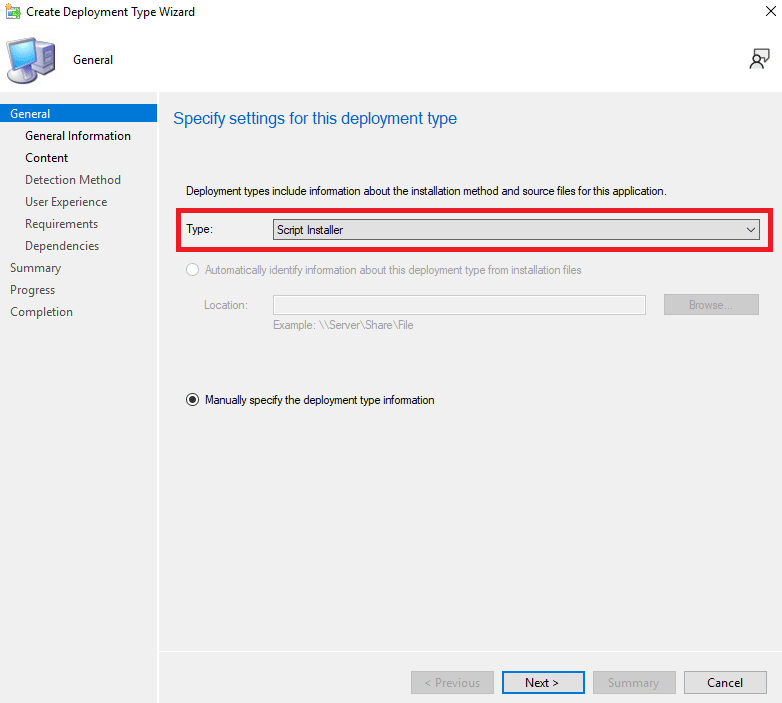This screenshot has width=782, height=703.
Task: Open the User Experience step
Action: (66, 202)
